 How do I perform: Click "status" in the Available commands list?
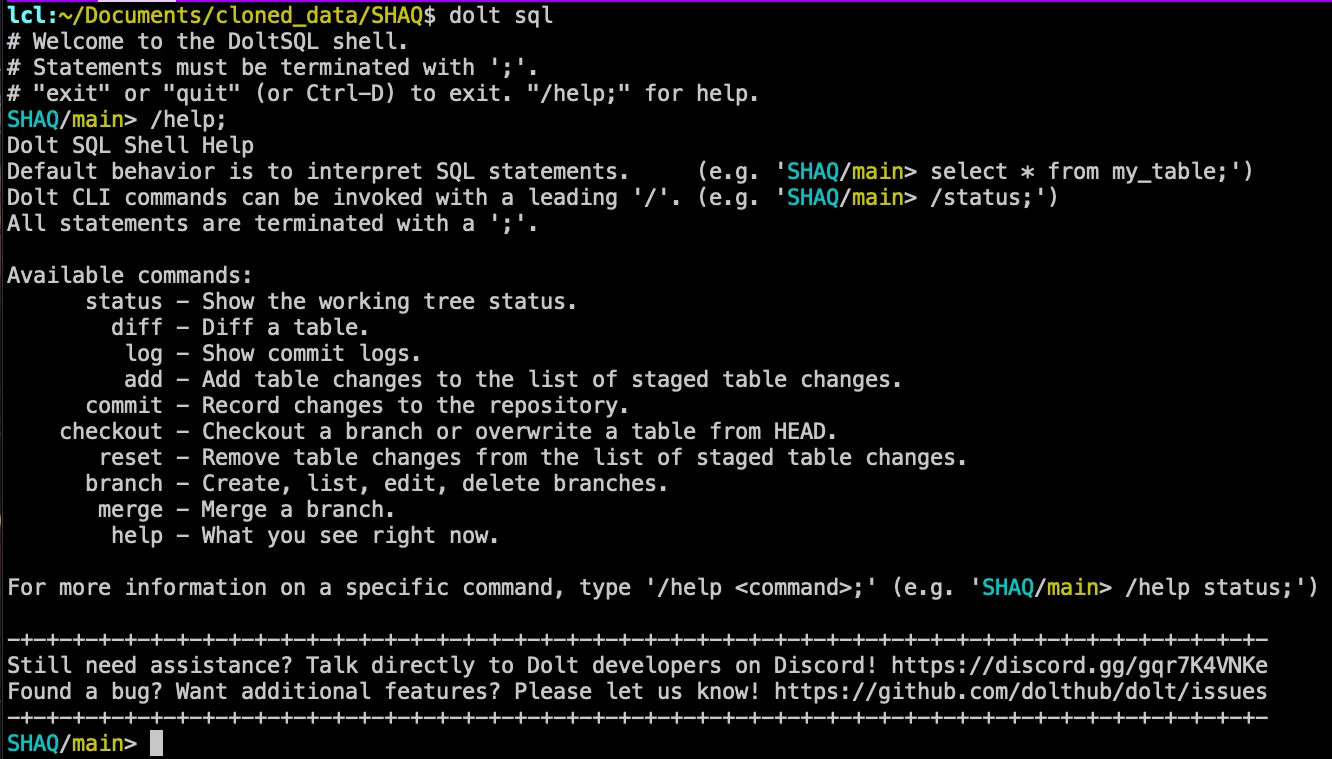tap(123, 301)
